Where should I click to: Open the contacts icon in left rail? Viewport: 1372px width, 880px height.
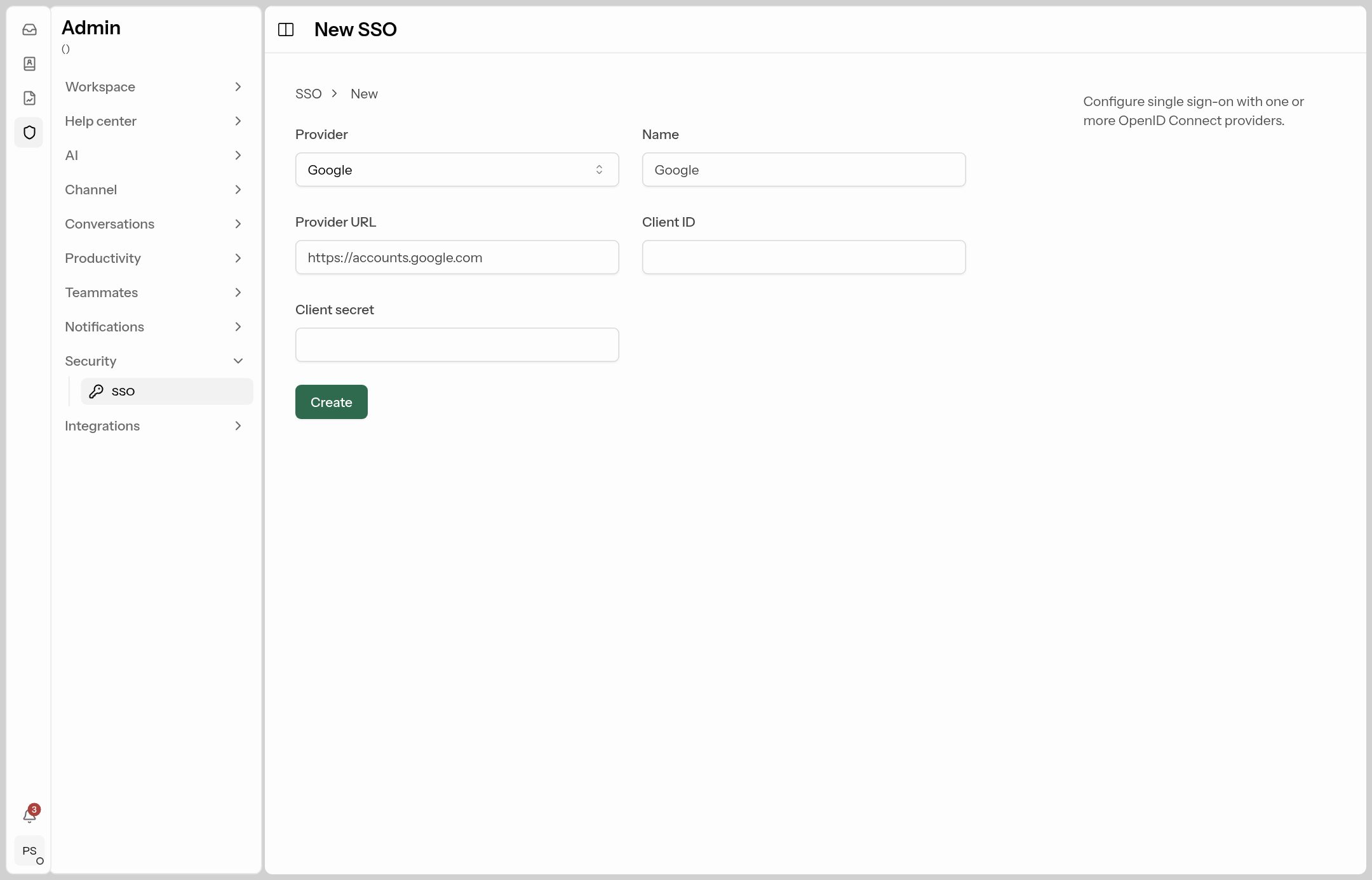point(29,63)
